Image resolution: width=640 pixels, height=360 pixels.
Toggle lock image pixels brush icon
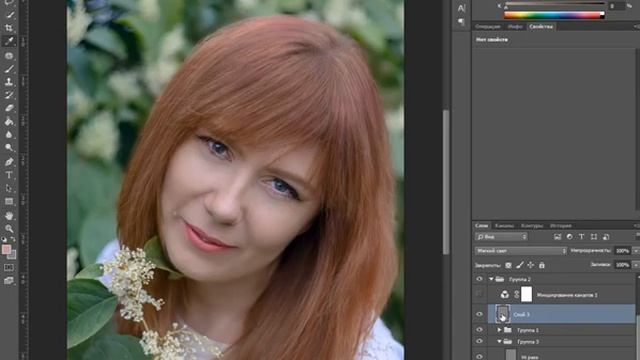(520, 265)
